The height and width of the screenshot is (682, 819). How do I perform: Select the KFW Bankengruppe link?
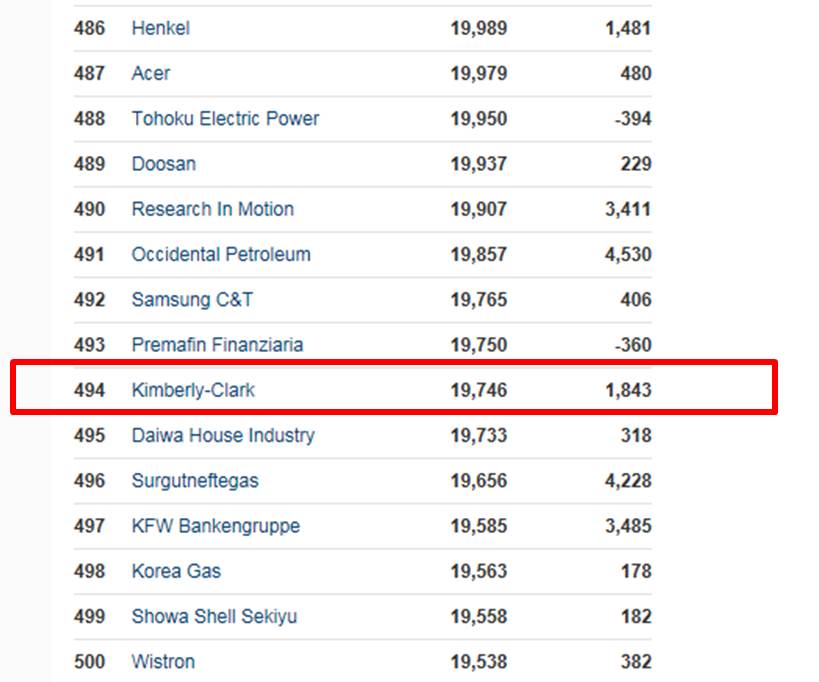coord(216,526)
